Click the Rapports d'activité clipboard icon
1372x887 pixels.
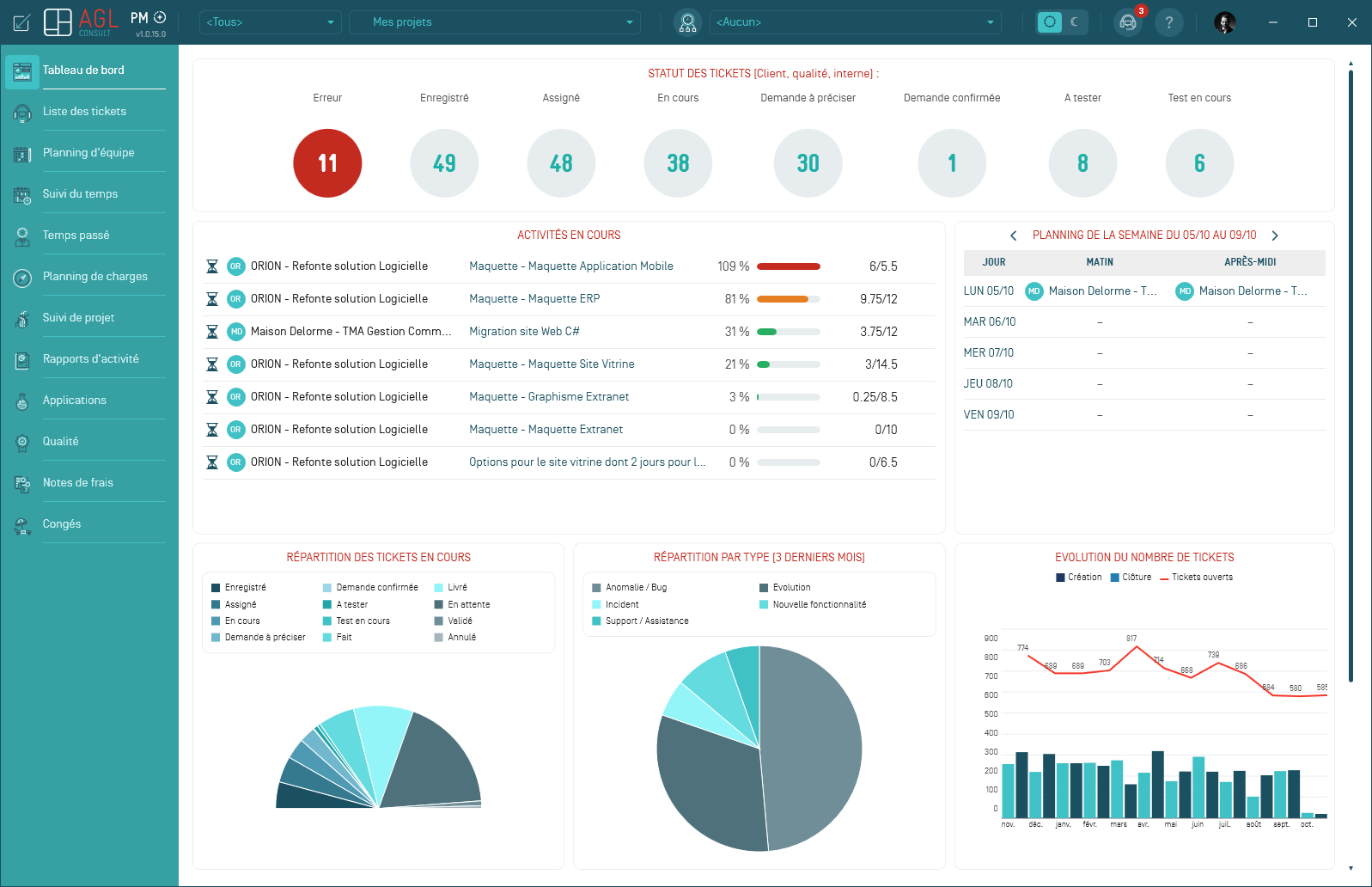[22, 359]
